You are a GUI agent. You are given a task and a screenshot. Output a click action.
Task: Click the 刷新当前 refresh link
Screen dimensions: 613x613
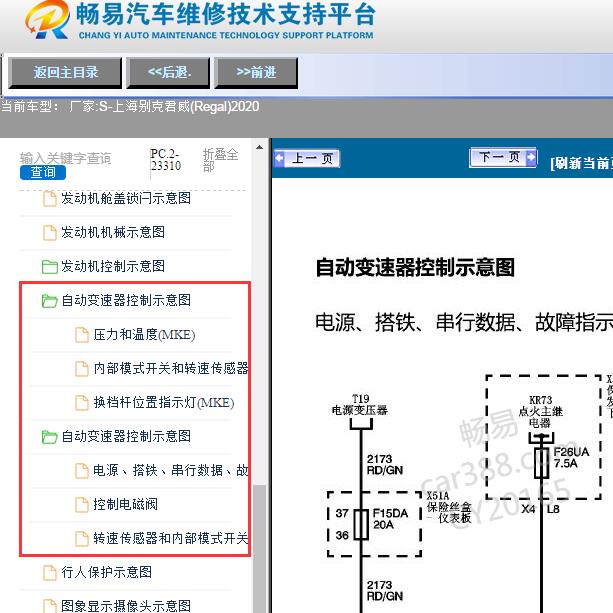click(x=581, y=163)
